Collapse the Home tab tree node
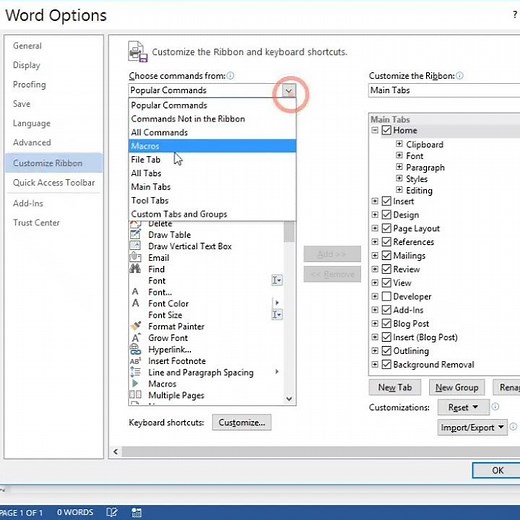520x520 pixels. click(375, 130)
